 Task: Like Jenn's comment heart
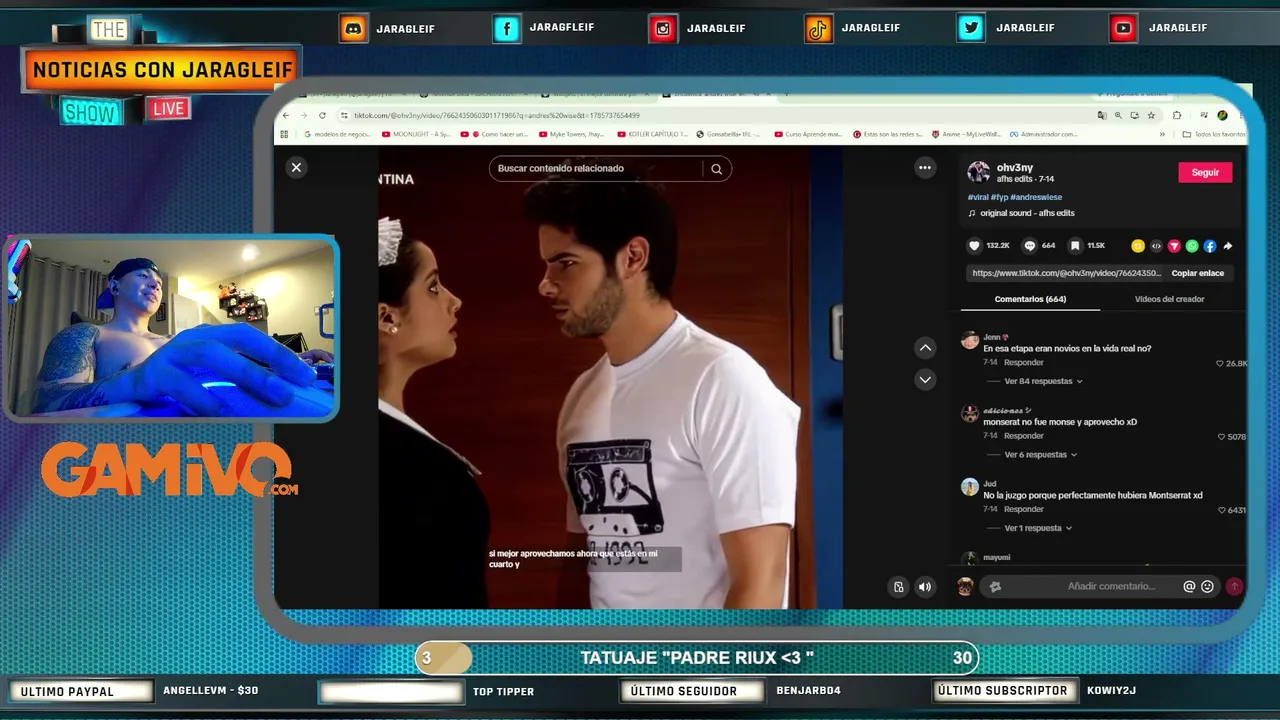[x=1220, y=363]
